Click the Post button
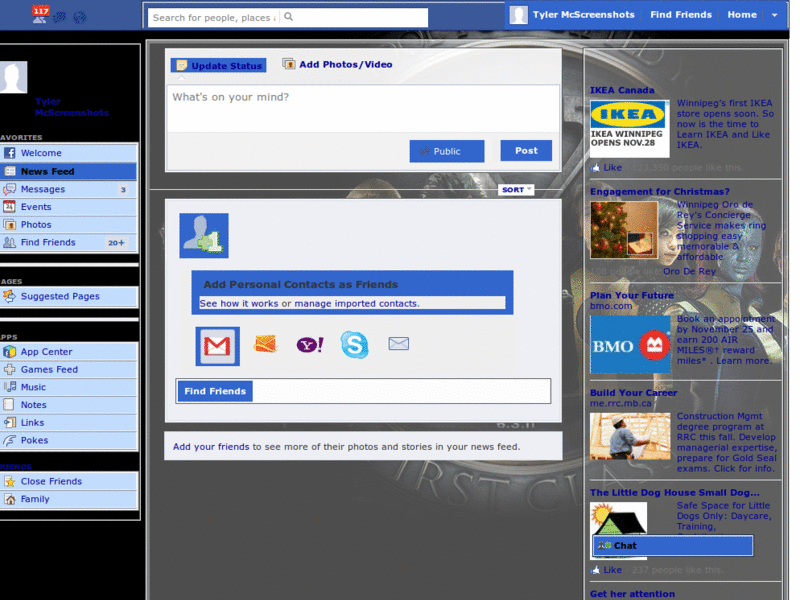This screenshot has width=800, height=600. pos(526,151)
